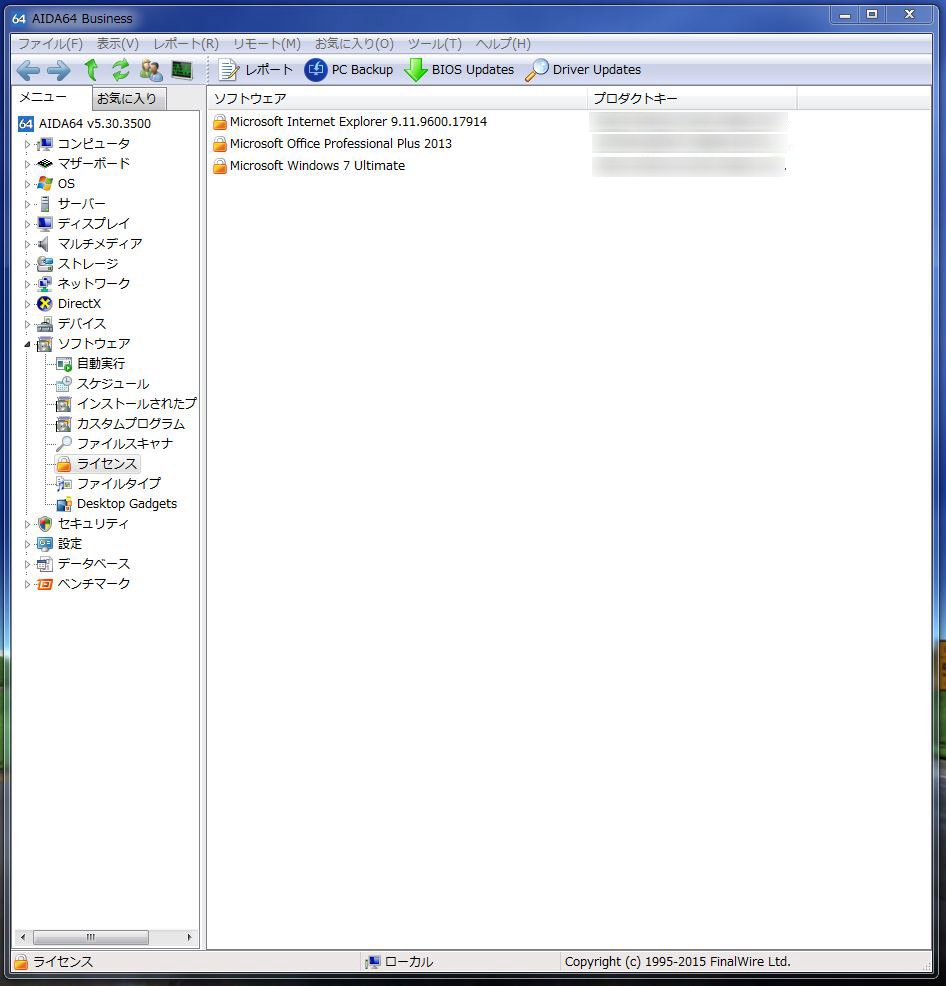
Task: Collapse the ソフトウェア tree node
Action: pos(27,344)
